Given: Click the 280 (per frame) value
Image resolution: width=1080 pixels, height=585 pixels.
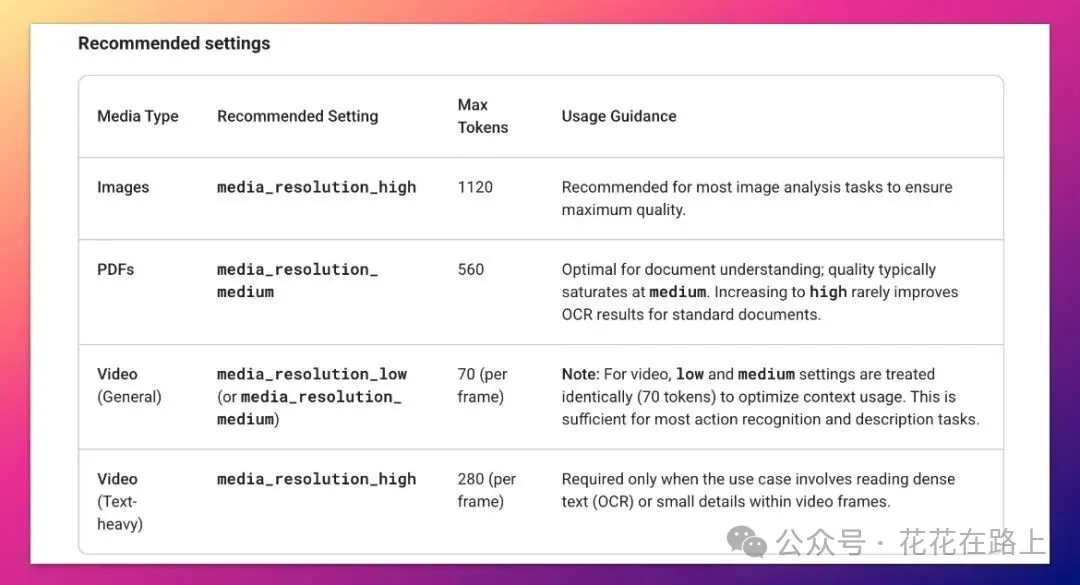Looking at the screenshot, I should click(487, 490).
